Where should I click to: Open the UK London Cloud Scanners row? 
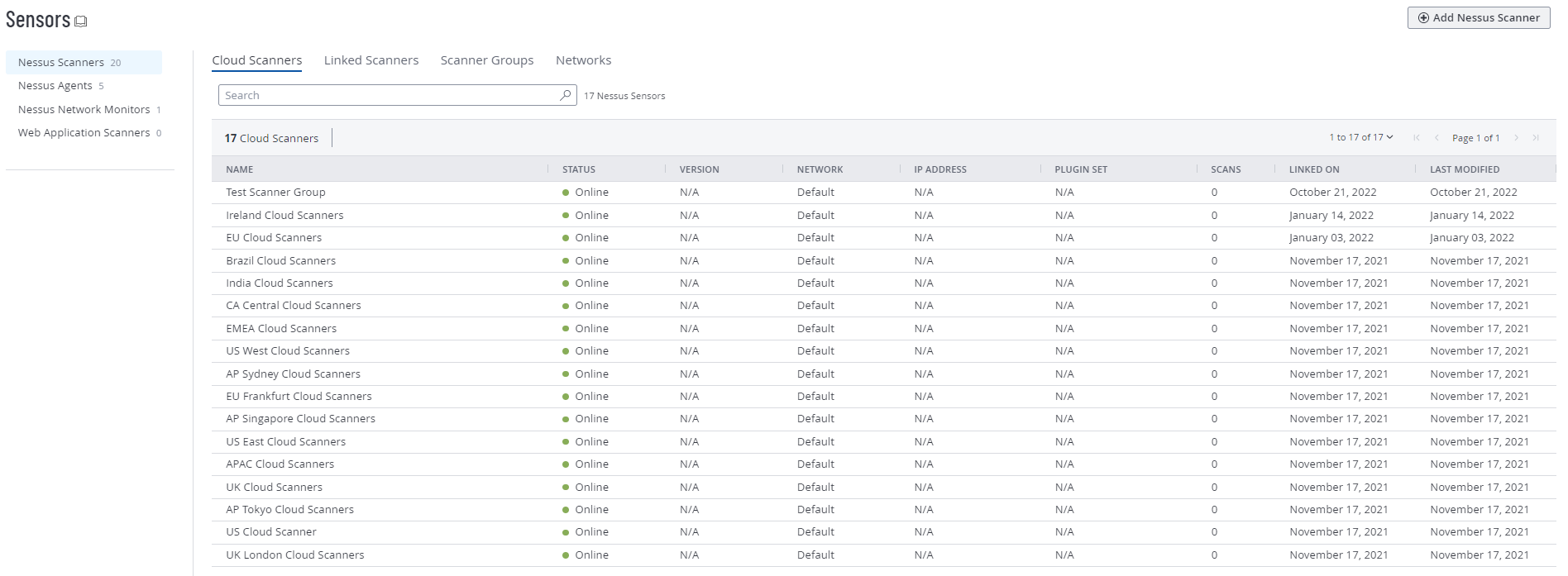(884, 555)
